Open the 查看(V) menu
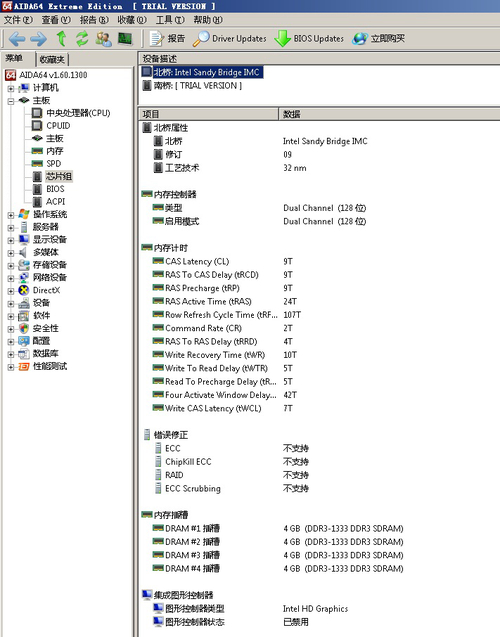 pyautogui.click(x=56, y=20)
